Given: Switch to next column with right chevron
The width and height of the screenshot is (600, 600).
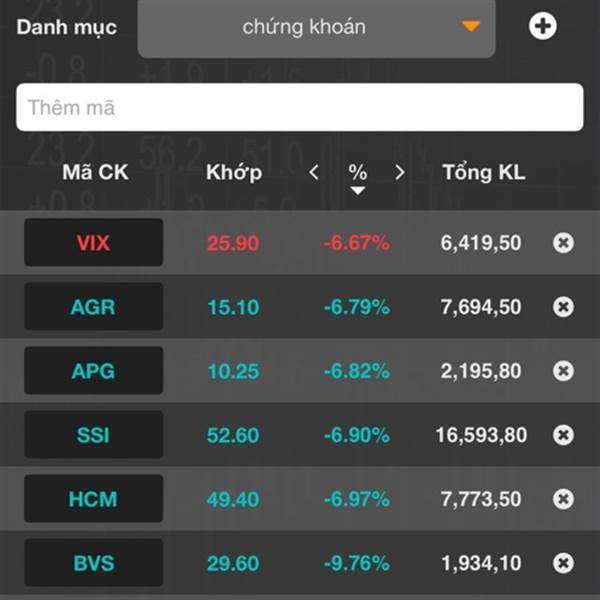Looking at the screenshot, I should pos(399,172).
